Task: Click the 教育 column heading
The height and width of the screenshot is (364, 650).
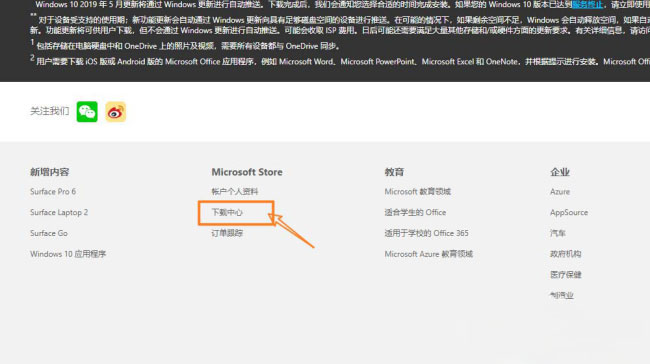Action: 394,172
